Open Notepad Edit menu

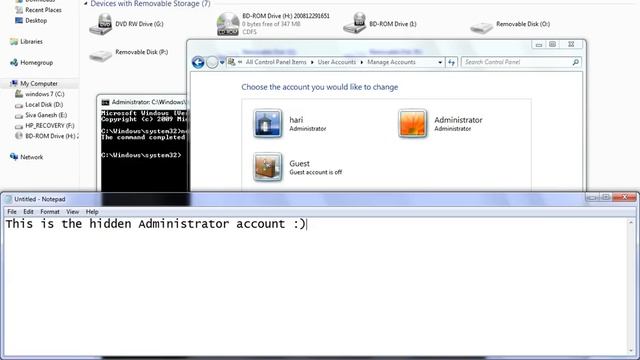28,212
